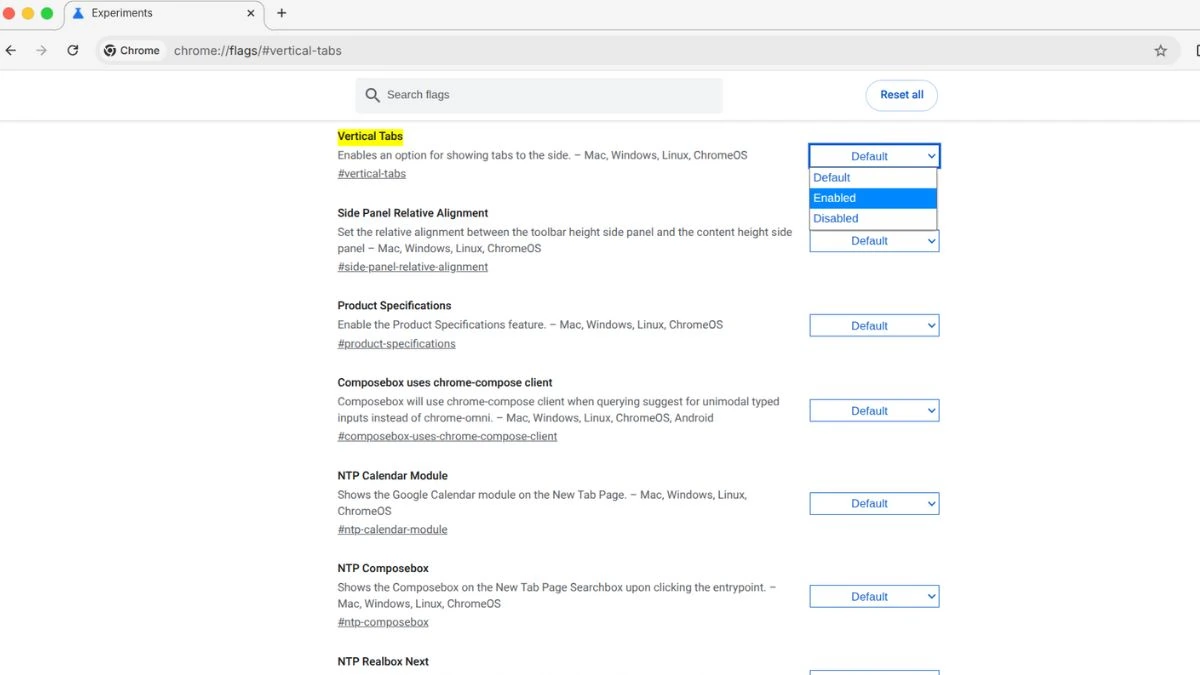Bookmark the page with the star icon
This screenshot has height=675, width=1200.
pyautogui.click(x=1160, y=50)
